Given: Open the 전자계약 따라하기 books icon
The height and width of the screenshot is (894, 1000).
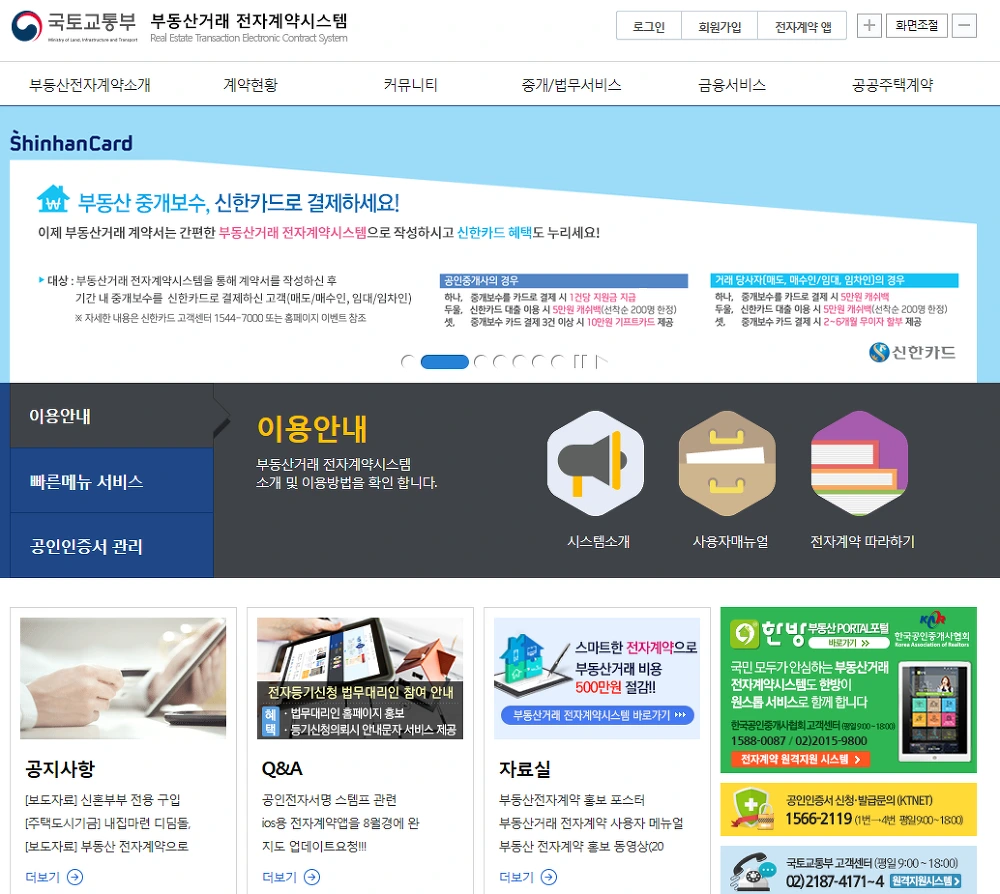Looking at the screenshot, I should coord(859,464).
